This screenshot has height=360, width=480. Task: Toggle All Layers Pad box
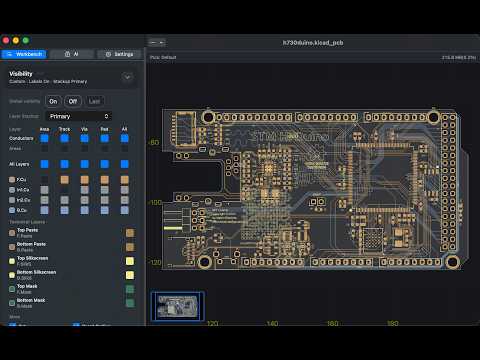(x=105, y=164)
